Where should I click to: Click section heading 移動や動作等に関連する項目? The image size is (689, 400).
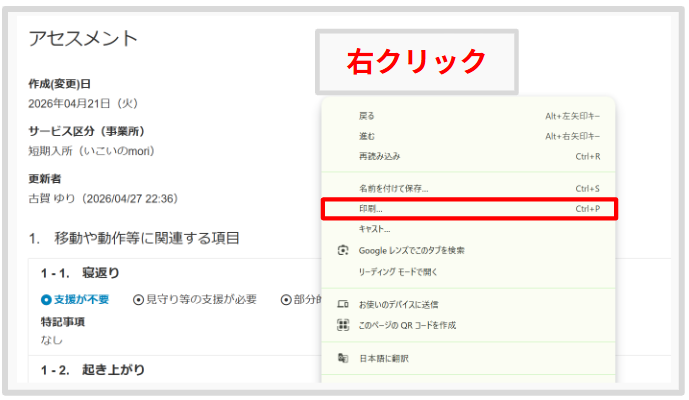147,238
